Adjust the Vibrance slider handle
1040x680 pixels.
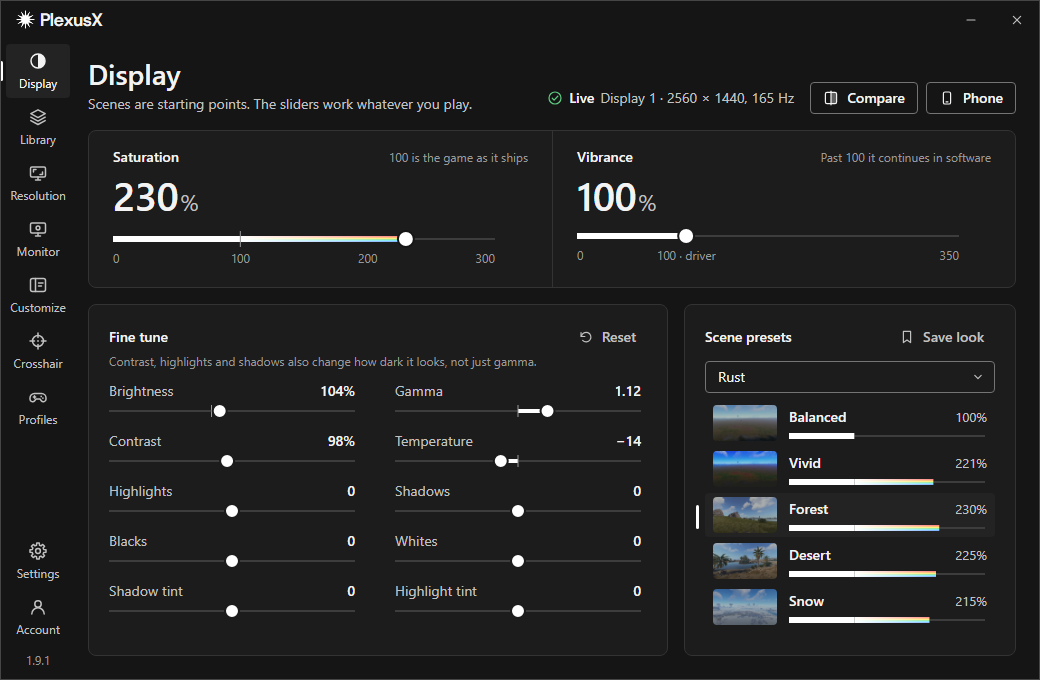point(686,236)
